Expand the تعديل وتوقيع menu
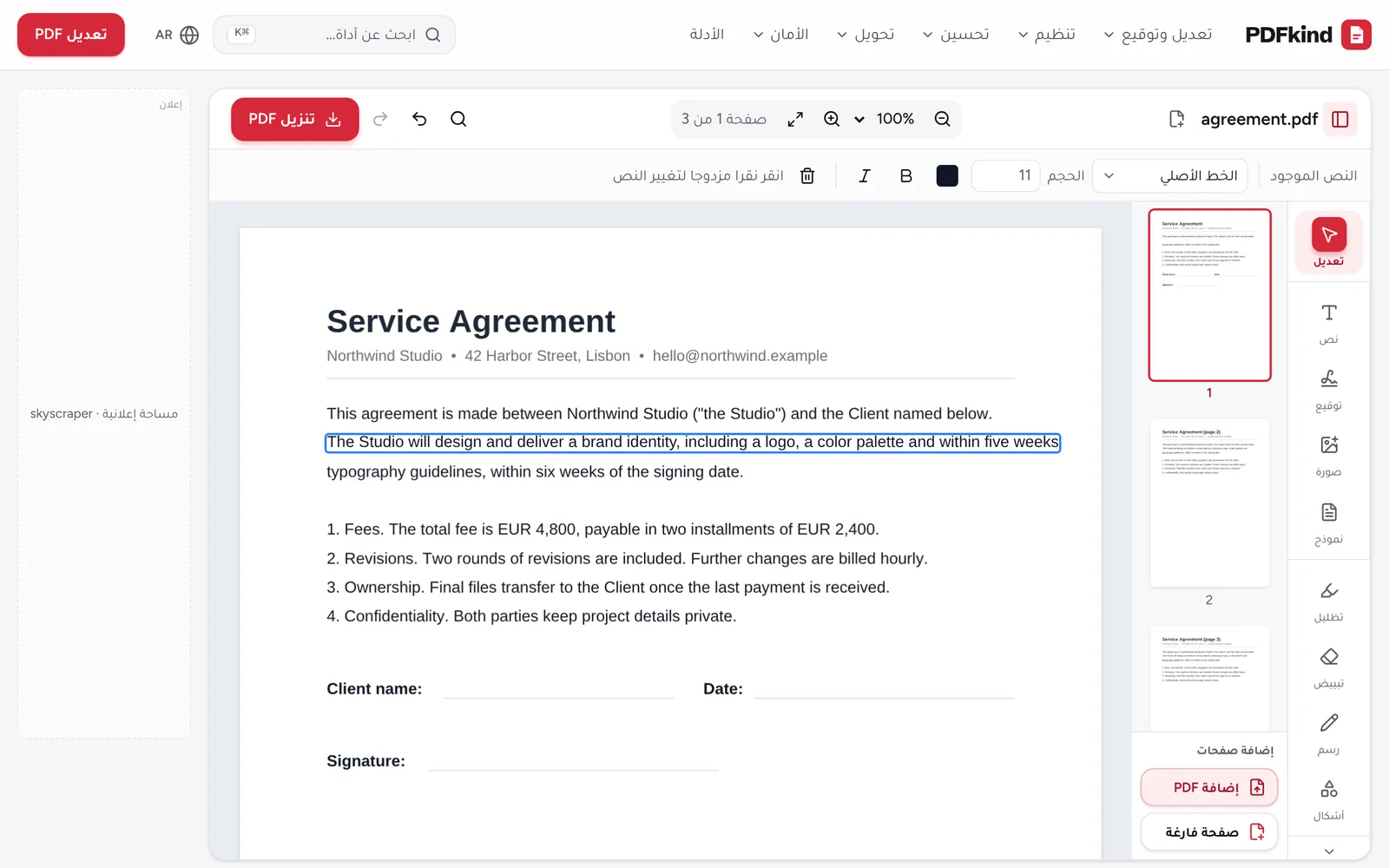1389x868 pixels. pos(1158,34)
